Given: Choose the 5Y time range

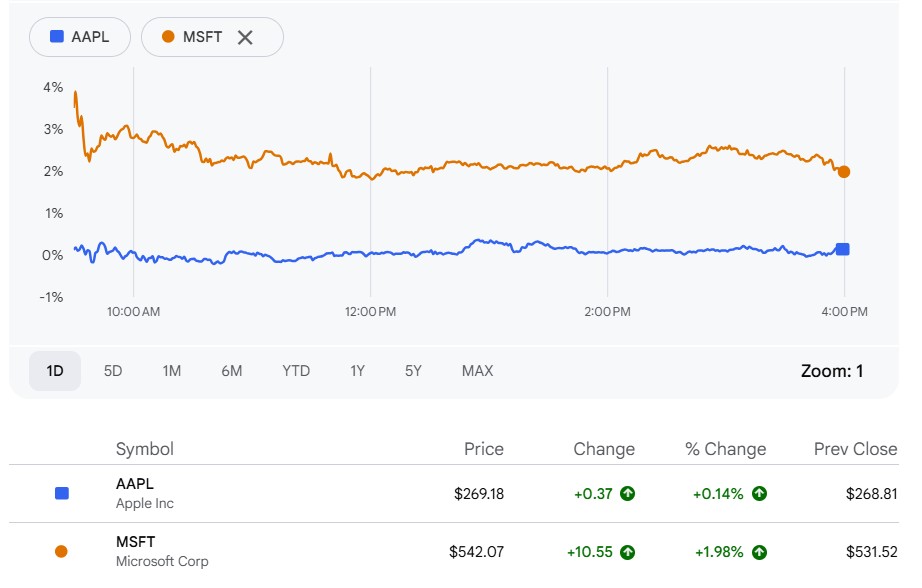Looking at the screenshot, I should pyautogui.click(x=413, y=371).
